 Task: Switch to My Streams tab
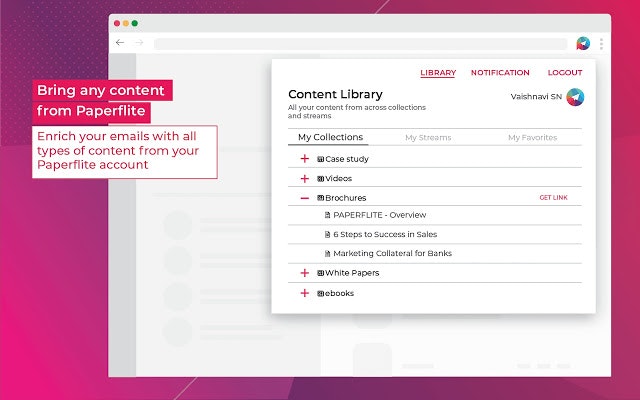click(x=428, y=138)
